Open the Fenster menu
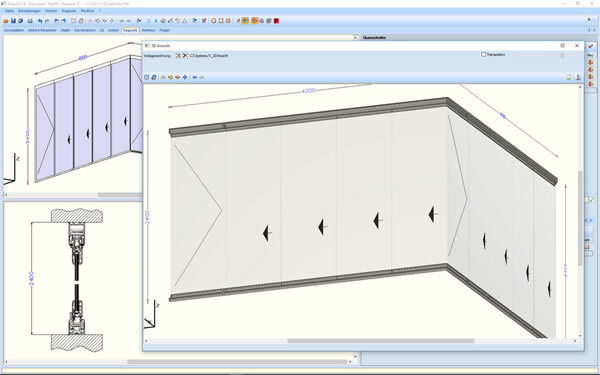 pyautogui.click(x=51, y=11)
